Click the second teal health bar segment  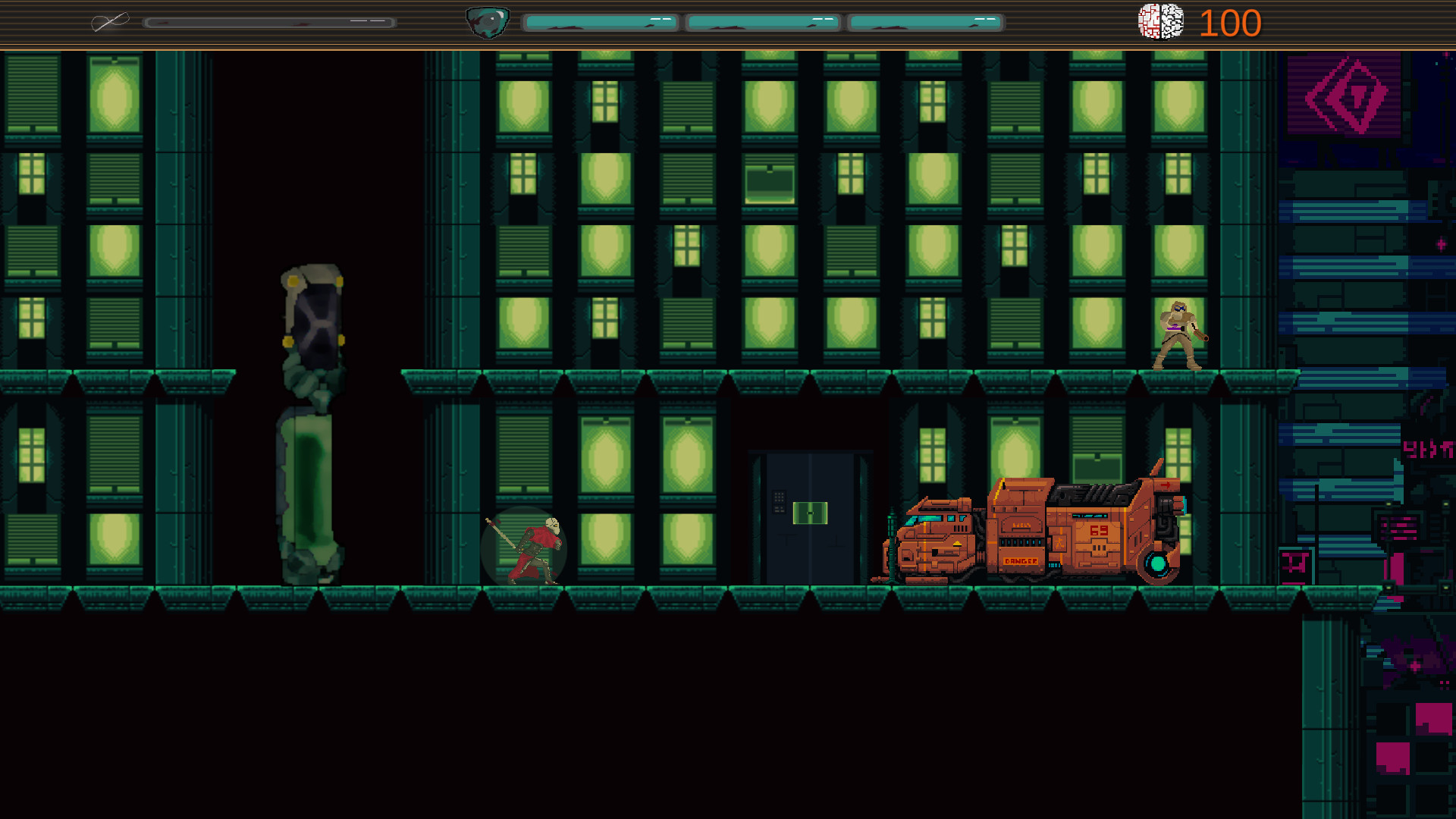[x=762, y=23]
